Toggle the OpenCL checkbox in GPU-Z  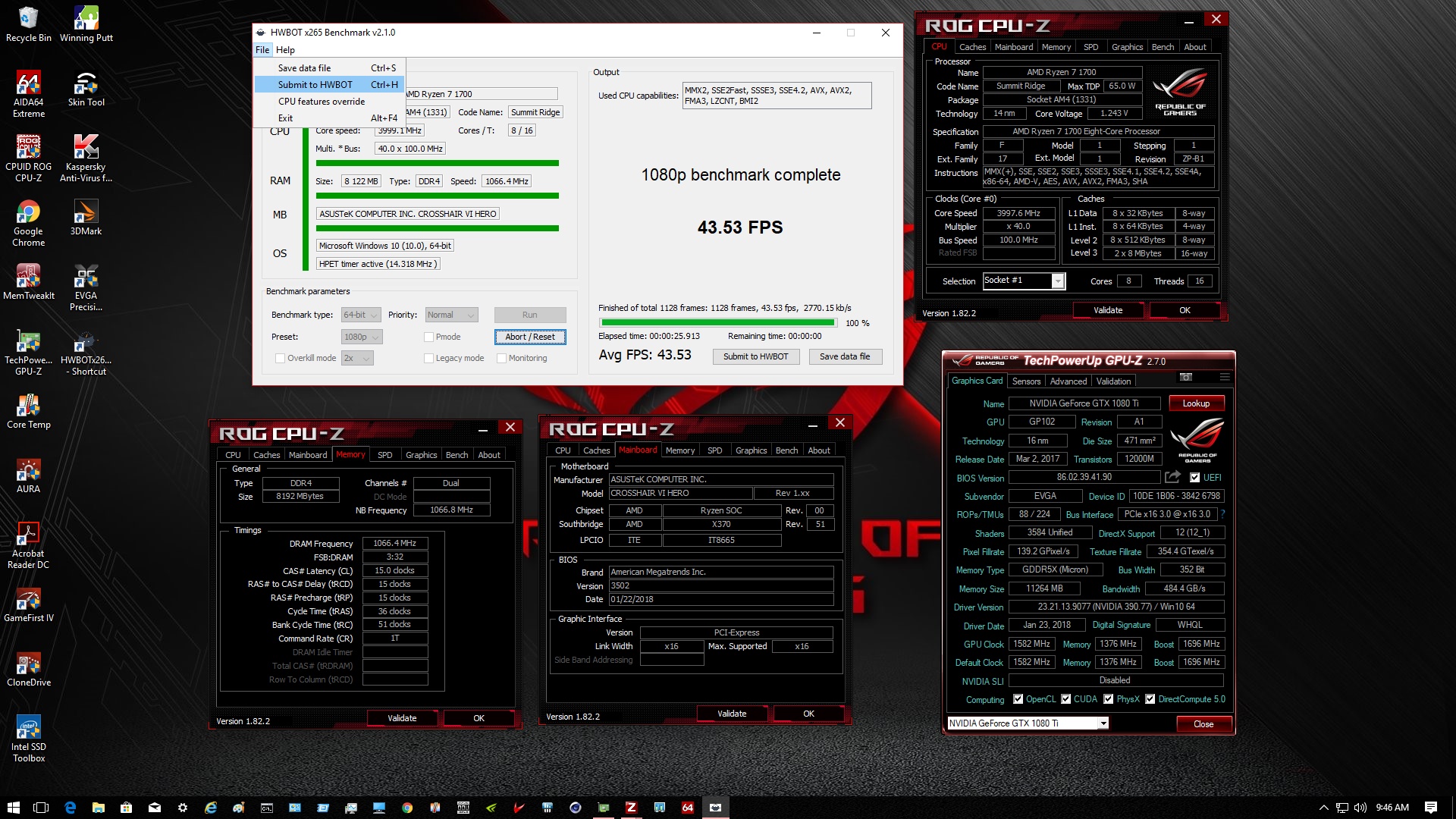click(x=1018, y=699)
